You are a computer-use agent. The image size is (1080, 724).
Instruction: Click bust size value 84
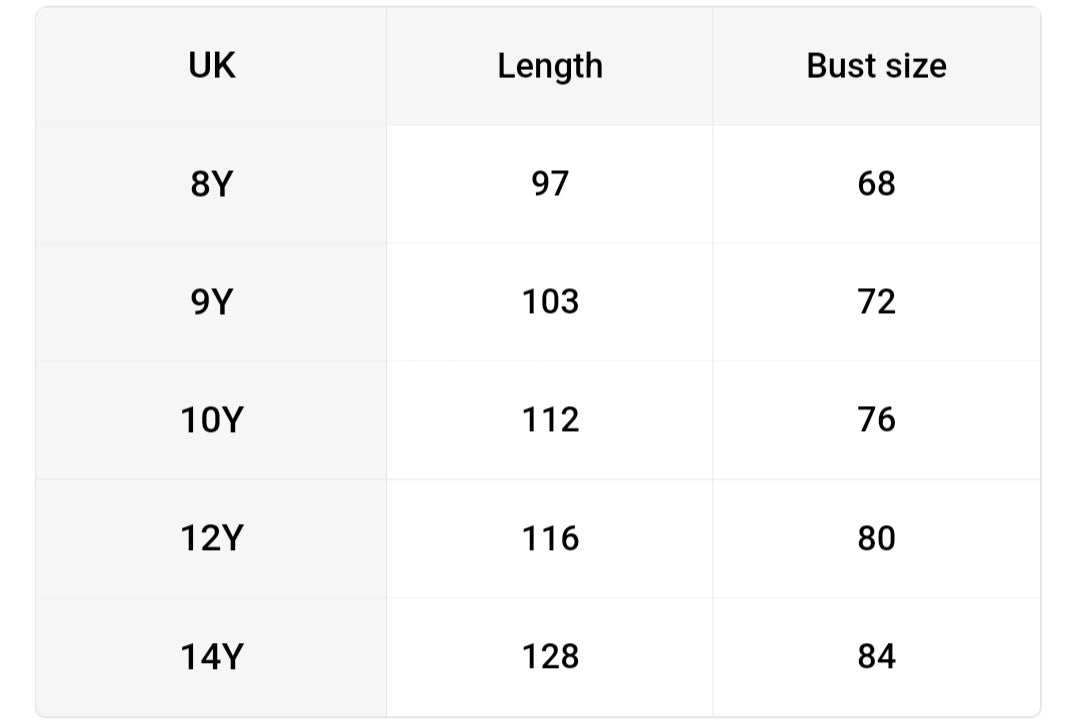[876, 657]
